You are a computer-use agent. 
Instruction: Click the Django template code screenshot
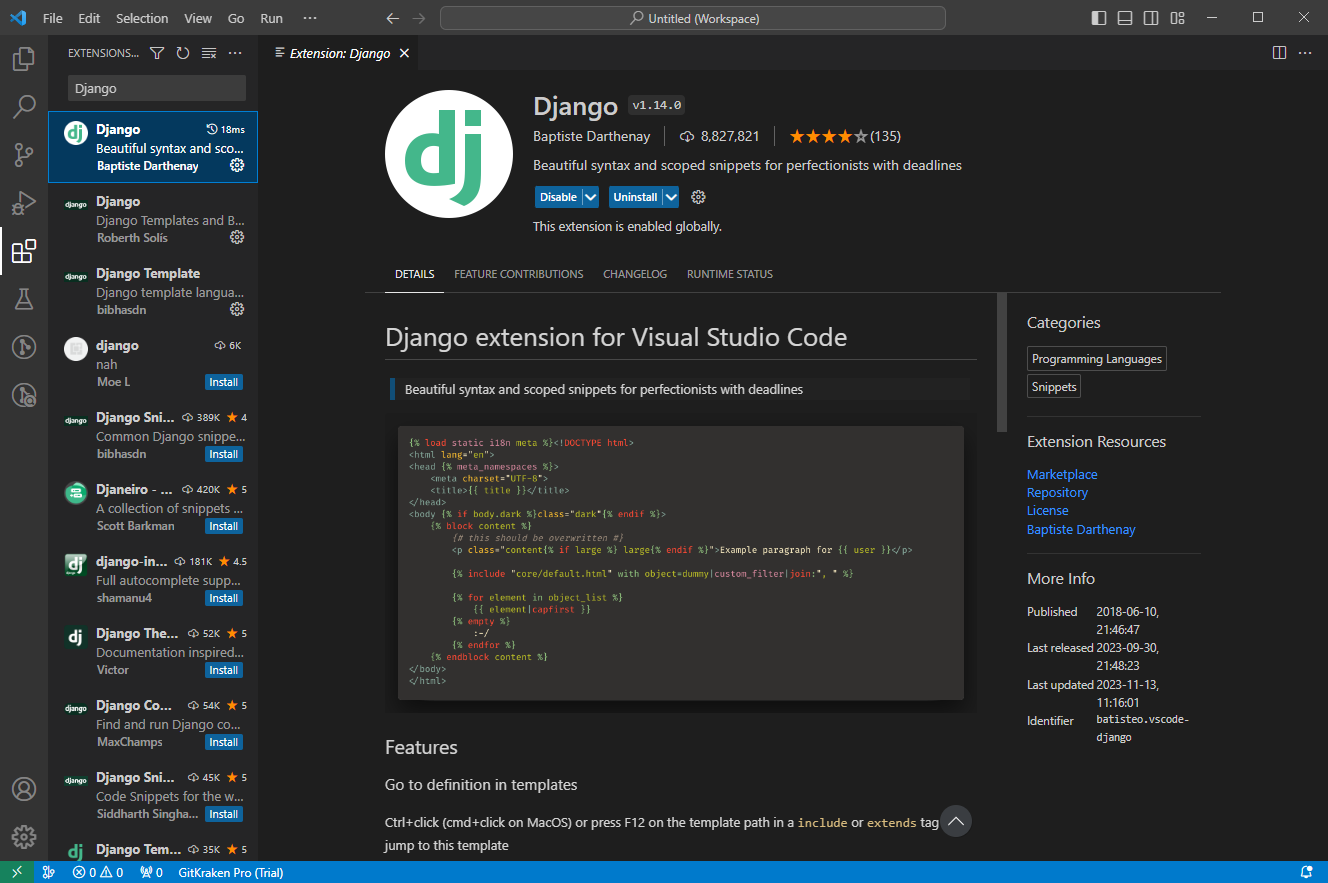click(x=681, y=562)
